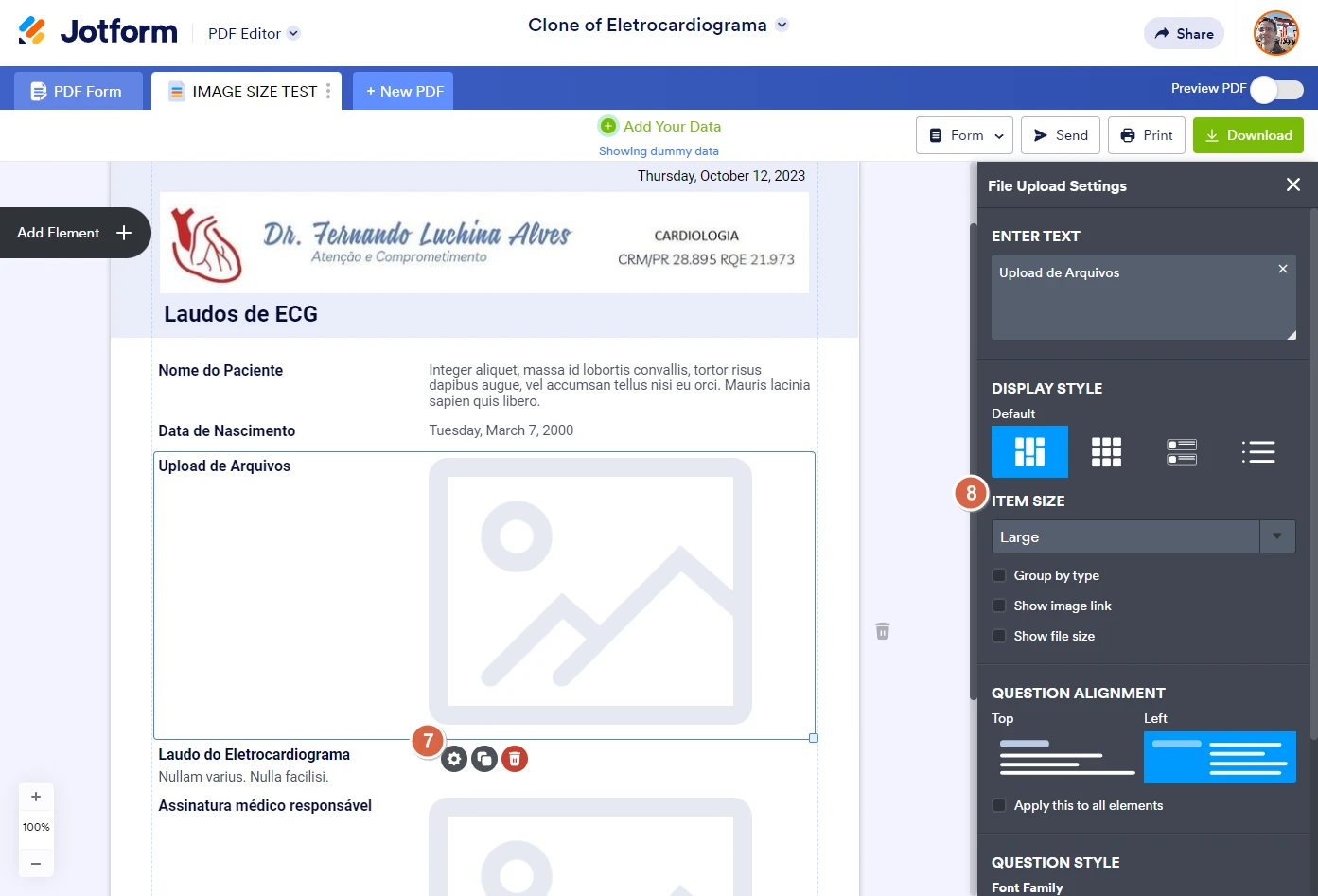Enable the Group by type checkbox
1318x896 pixels.
(999, 575)
